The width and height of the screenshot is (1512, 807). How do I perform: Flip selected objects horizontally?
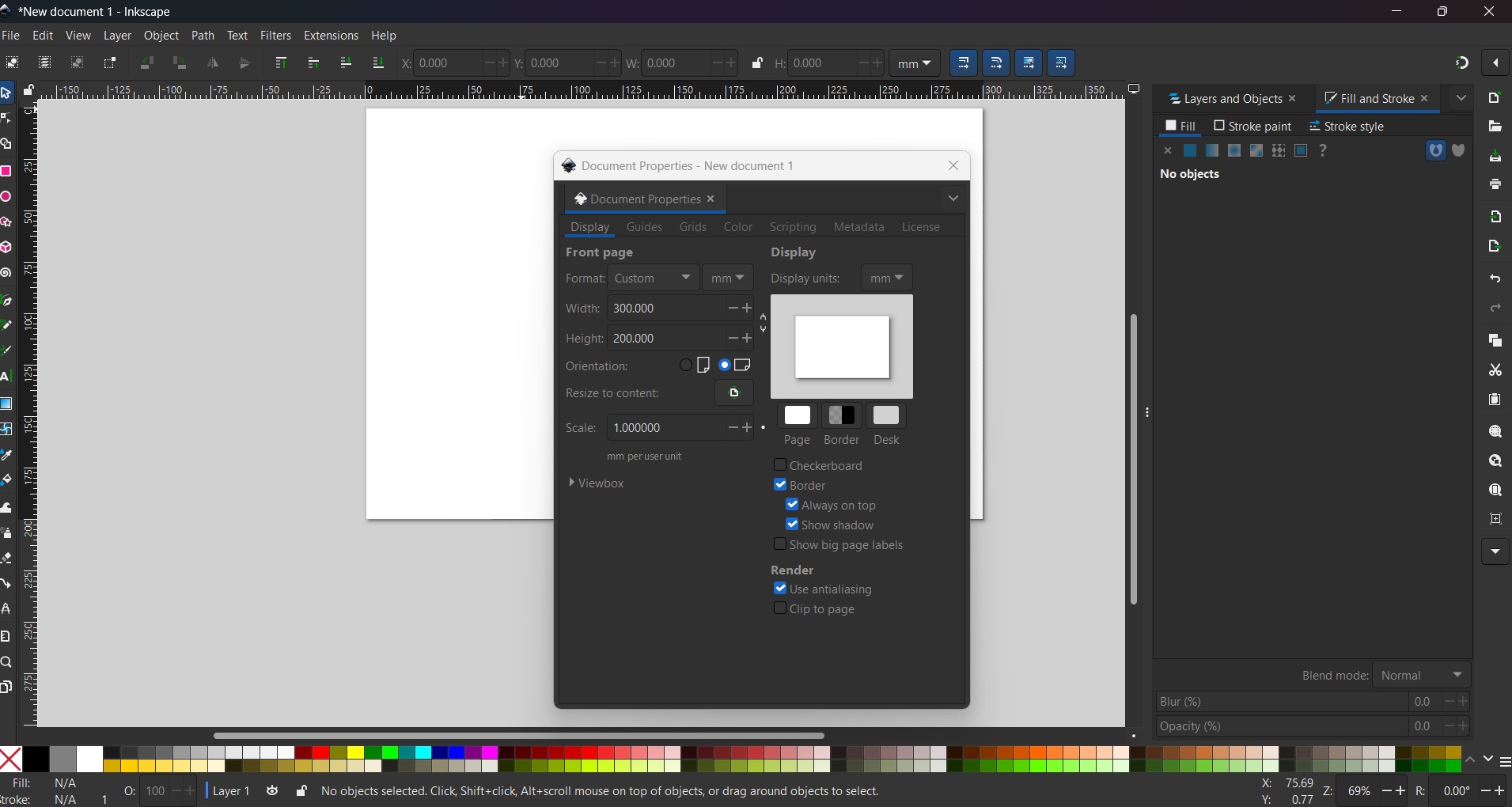pyautogui.click(x=213, y=63)
